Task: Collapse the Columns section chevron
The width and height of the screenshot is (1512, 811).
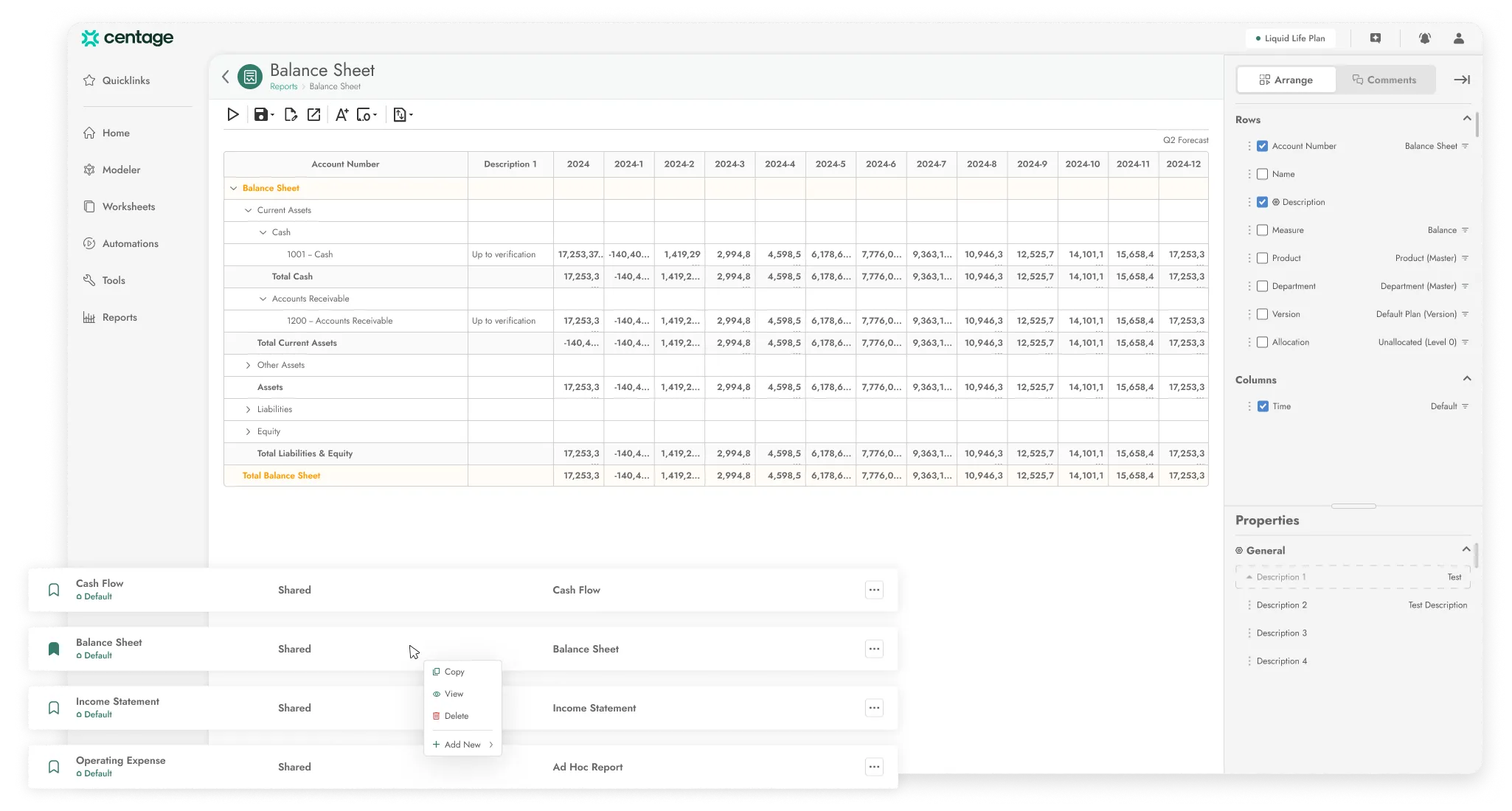Action: 1466,379
